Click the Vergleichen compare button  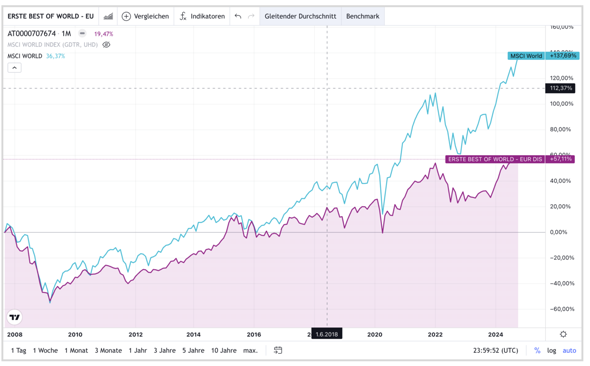click(146, 16)
